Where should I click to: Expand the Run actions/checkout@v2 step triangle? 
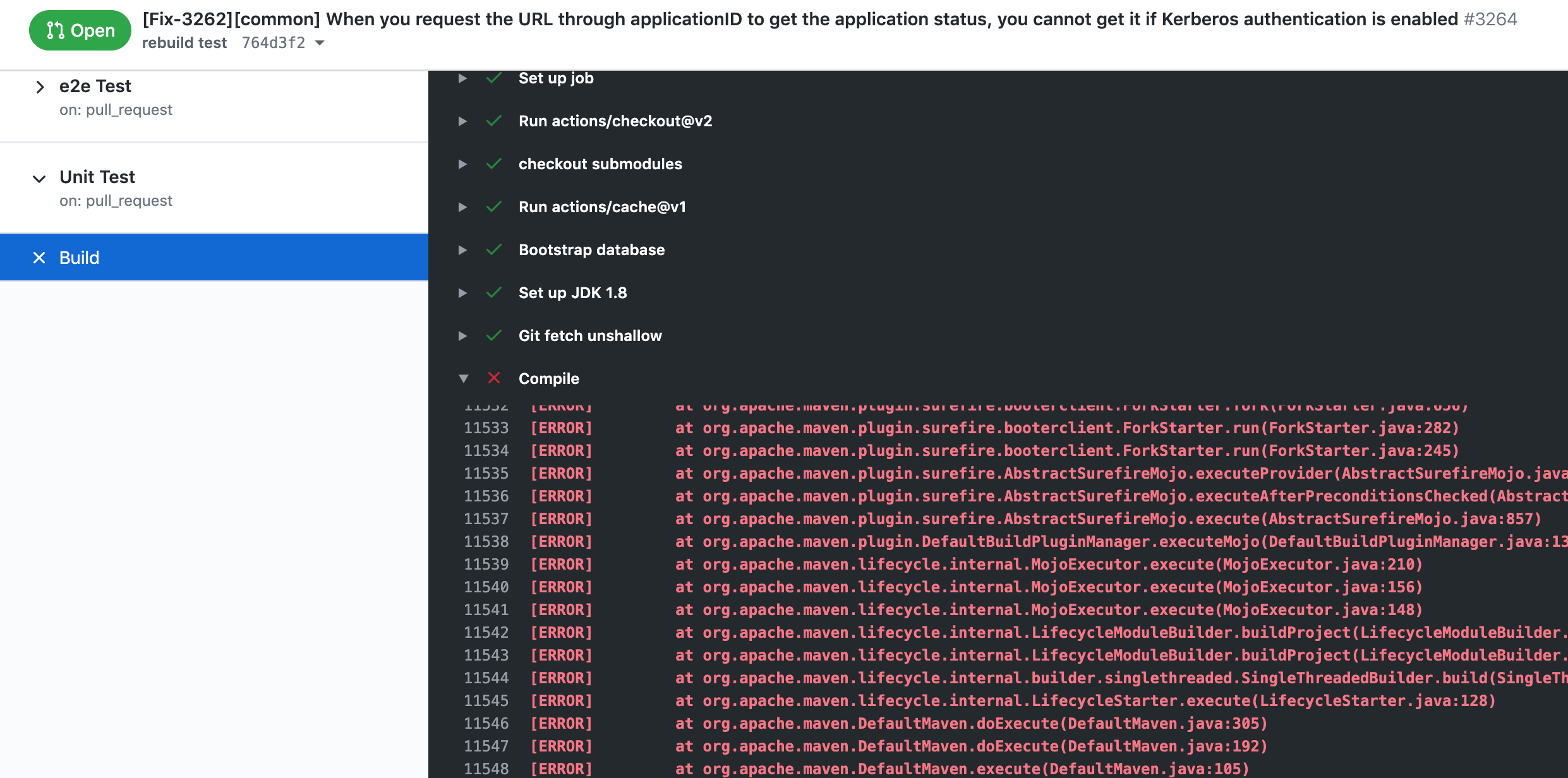coord(462,121)
